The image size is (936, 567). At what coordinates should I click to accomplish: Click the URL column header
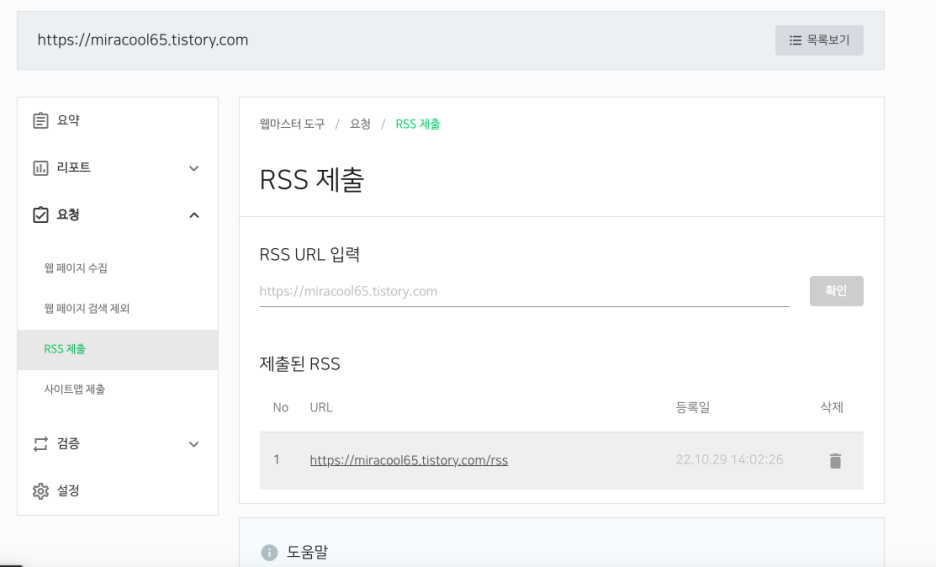(x=321, y=408)
